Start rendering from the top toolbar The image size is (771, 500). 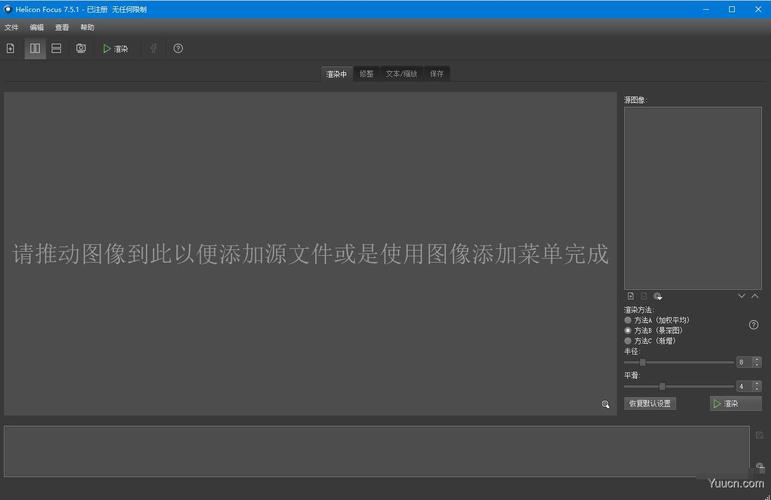[x=116, y=49]
